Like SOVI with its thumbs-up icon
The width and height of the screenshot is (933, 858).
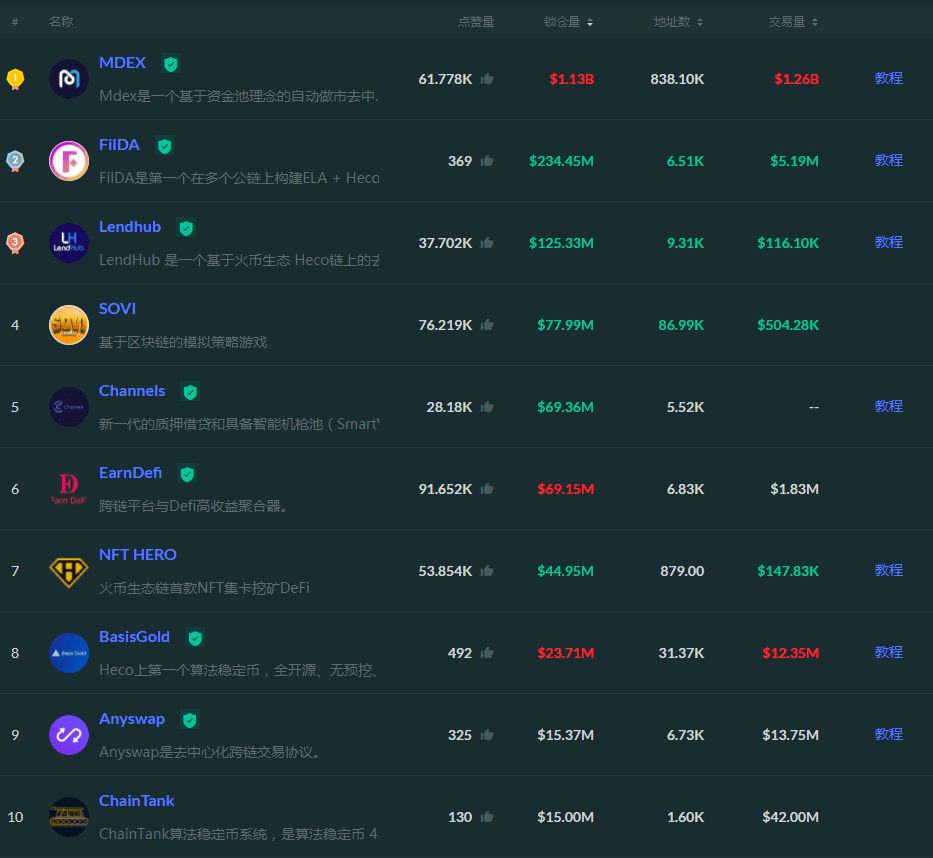pos(487,325)
